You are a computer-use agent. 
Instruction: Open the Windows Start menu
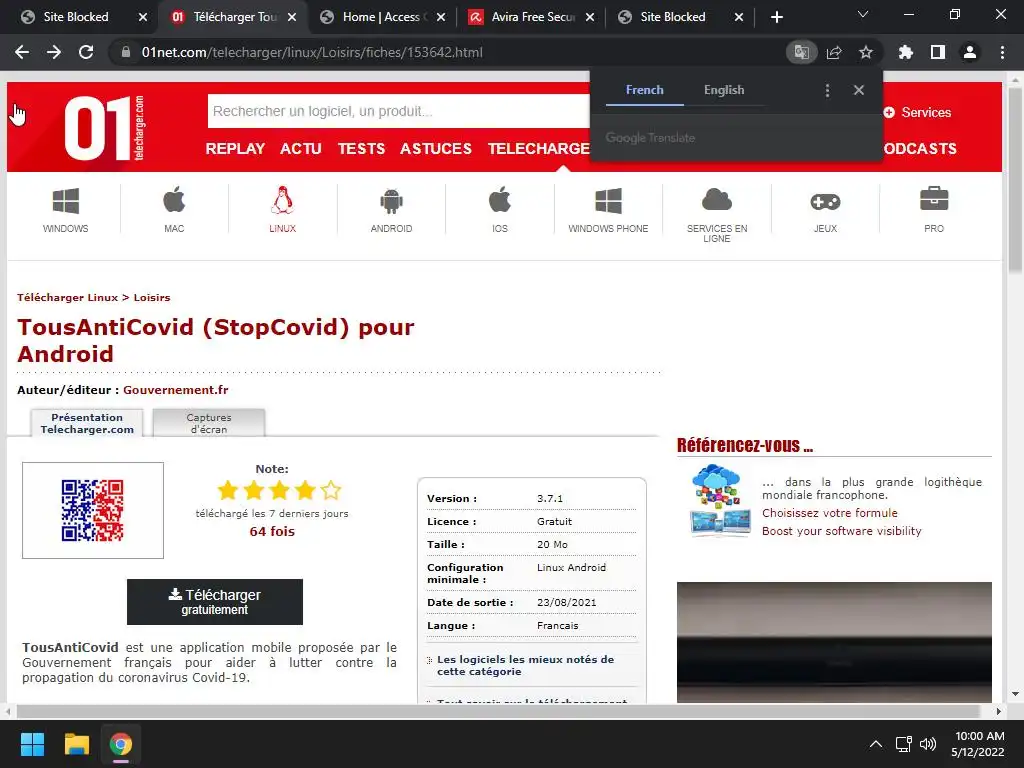coord(32,744)
